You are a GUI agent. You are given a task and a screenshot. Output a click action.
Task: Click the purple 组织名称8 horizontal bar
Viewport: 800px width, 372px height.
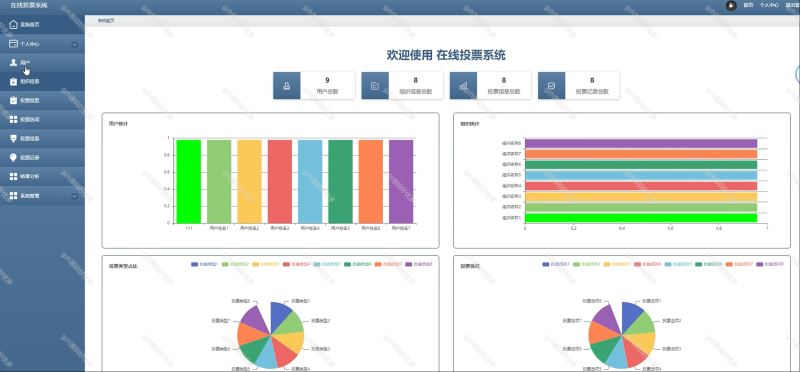(x=641, y=143)
